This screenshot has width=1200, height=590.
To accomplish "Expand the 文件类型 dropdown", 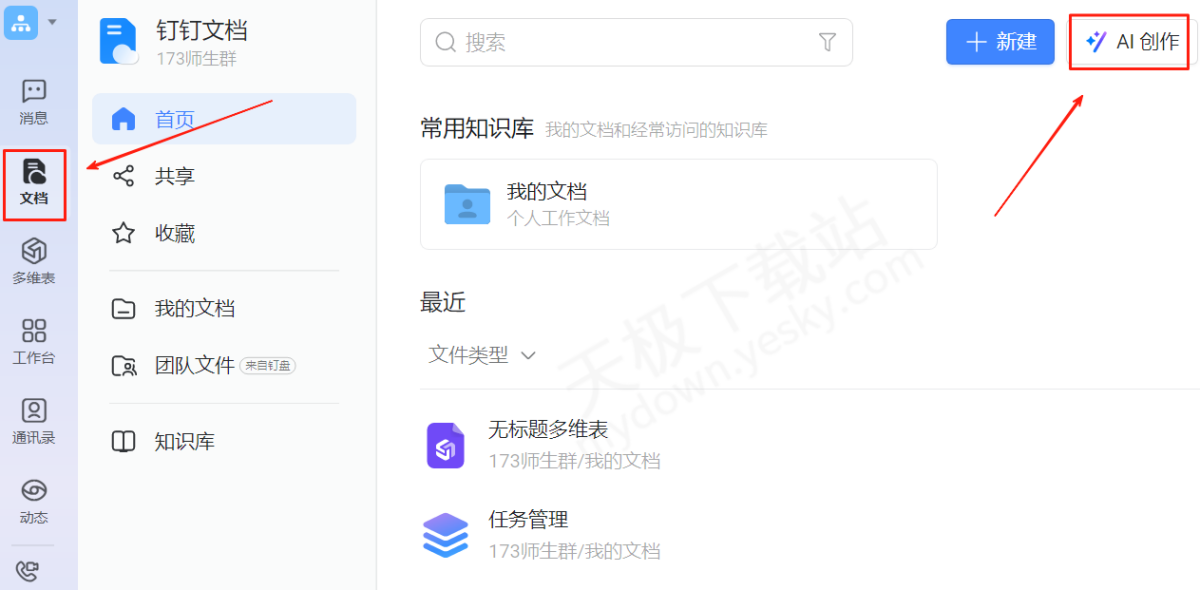I will tap(482, 355).
